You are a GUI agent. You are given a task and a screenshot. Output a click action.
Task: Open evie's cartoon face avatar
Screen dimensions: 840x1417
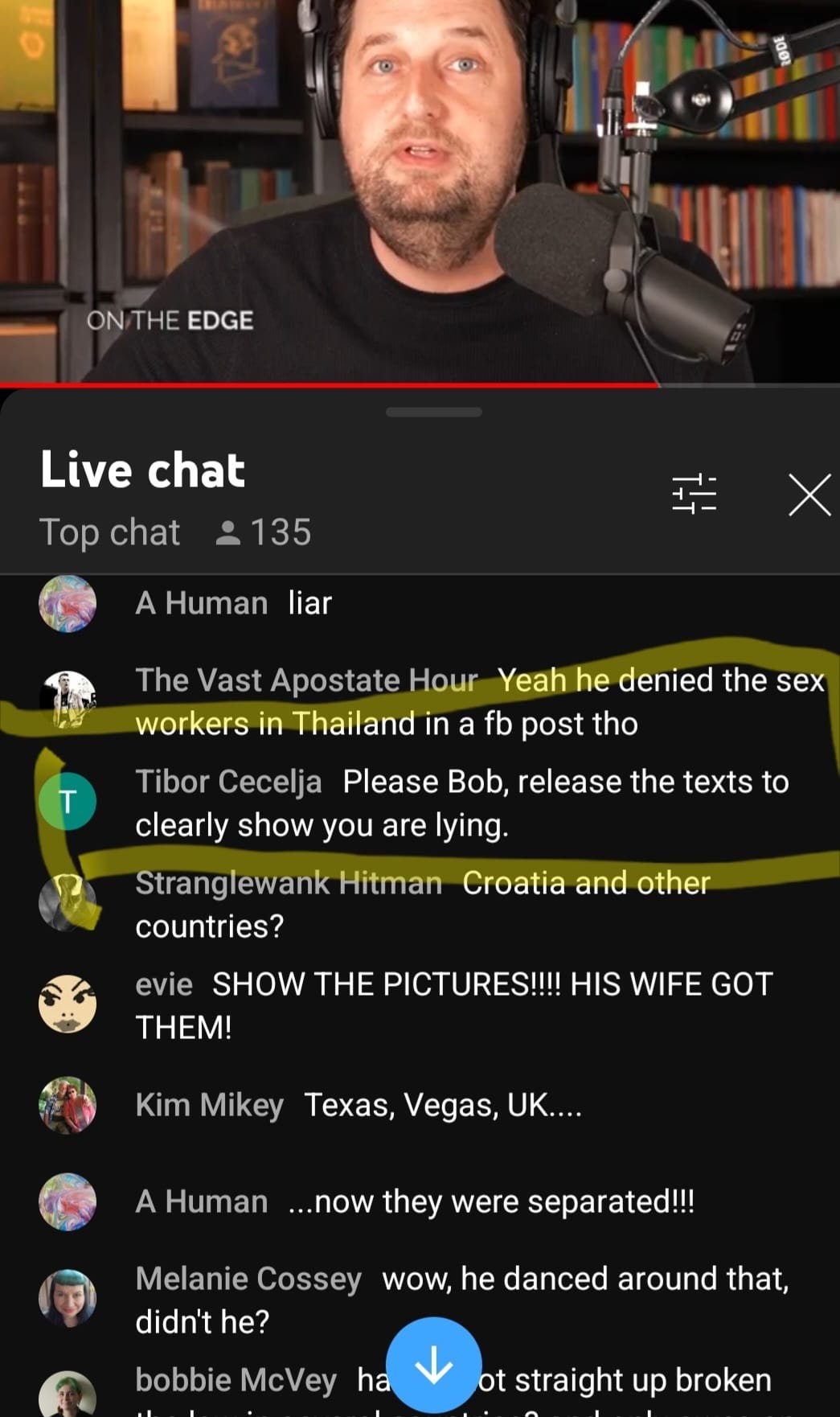(68, 1004)
